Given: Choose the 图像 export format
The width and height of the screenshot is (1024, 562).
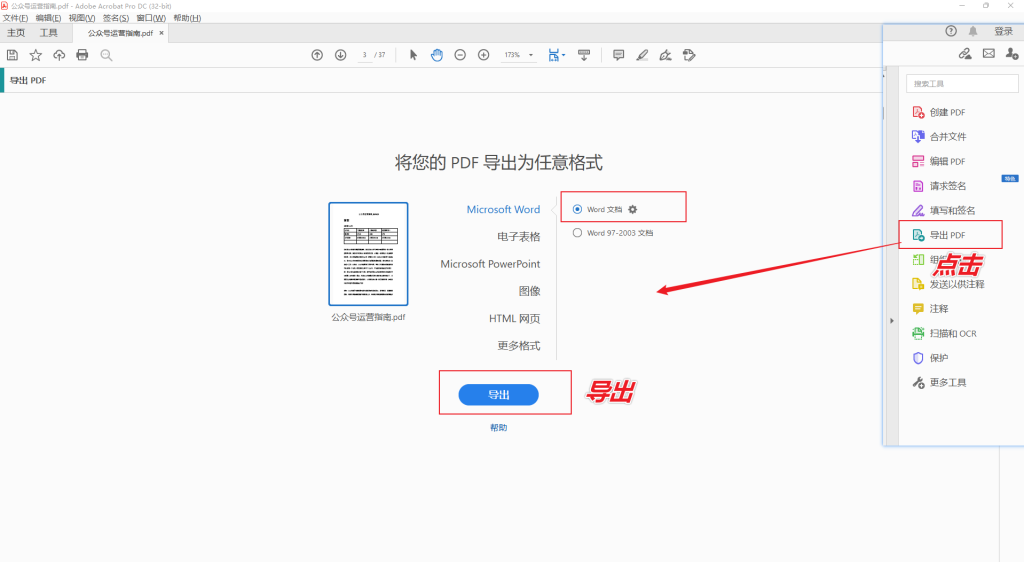Looking at the screenshot, I should click(x=530, y=291).
